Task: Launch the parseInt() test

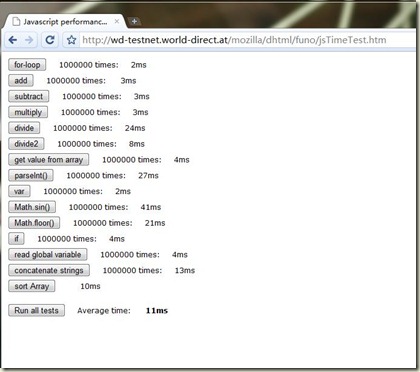Action: coord(31,175)
